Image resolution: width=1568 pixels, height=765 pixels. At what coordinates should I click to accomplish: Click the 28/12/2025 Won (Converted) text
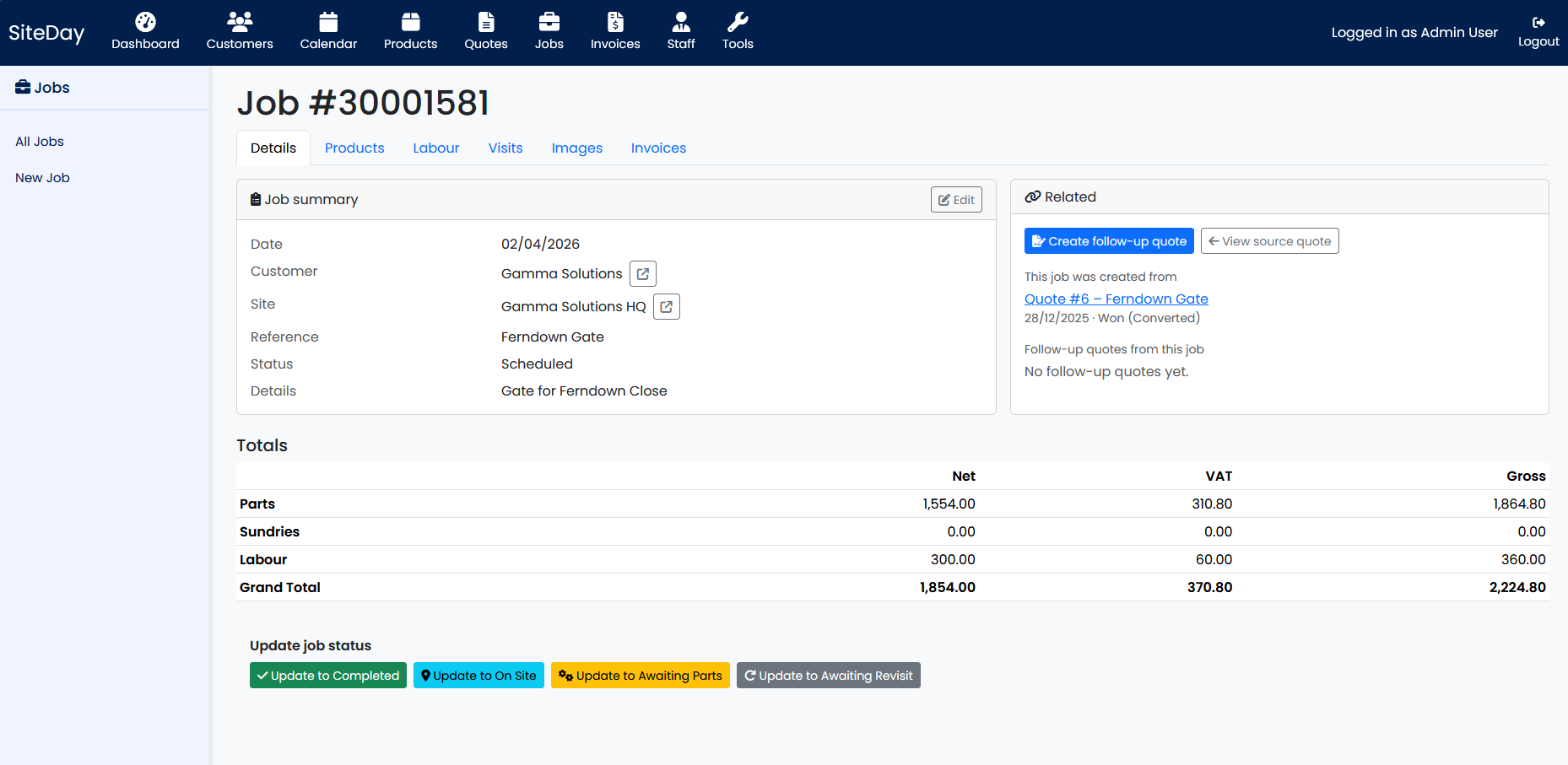click(x=1112, y=318)
